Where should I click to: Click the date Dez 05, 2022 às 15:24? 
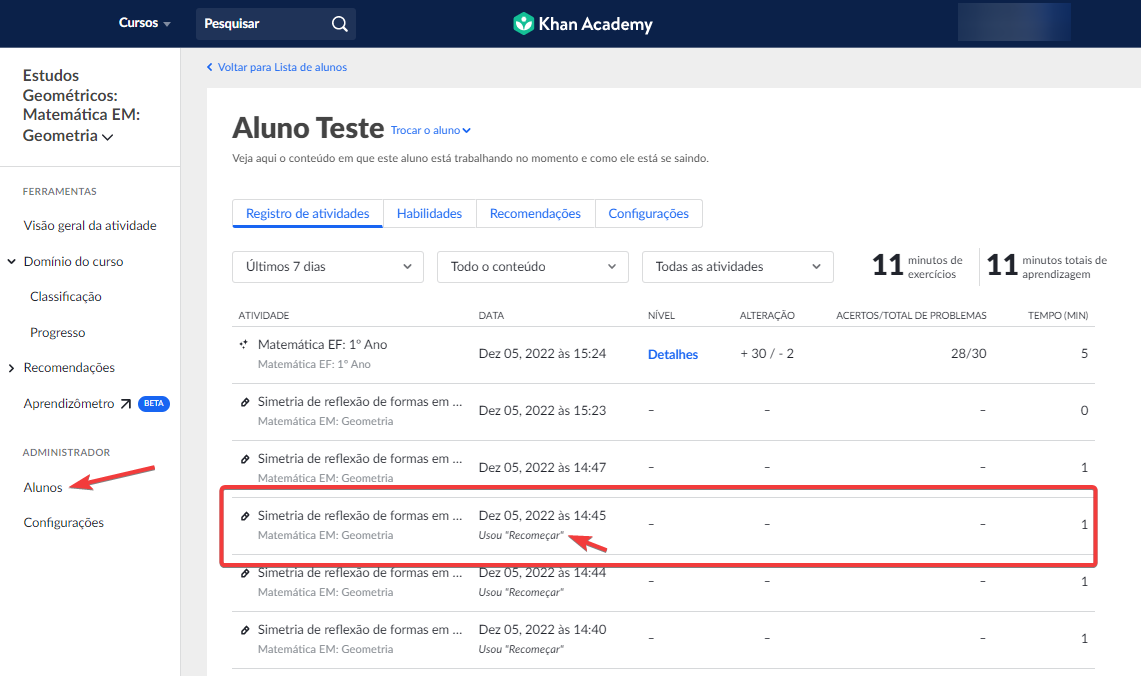[542, 354]
